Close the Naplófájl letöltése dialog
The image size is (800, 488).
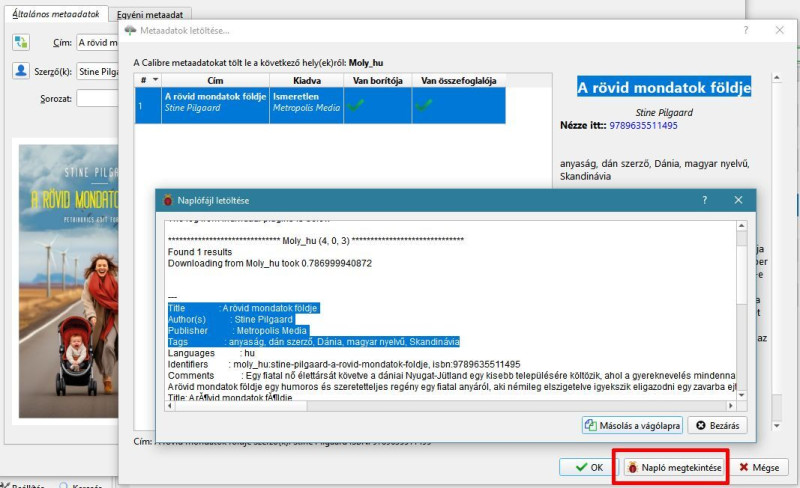click(738, 200)
